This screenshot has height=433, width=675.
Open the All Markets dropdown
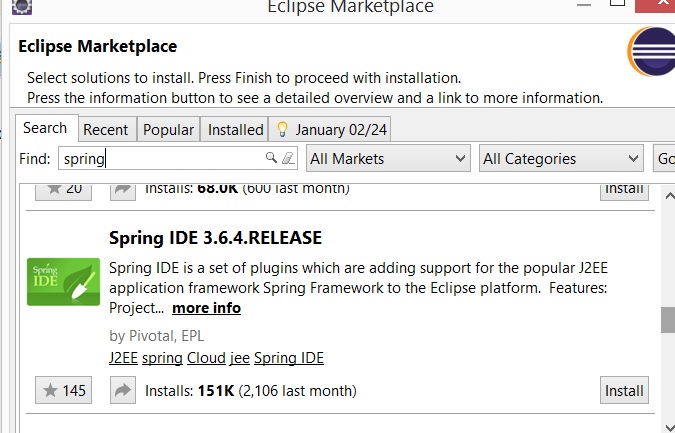[x=388, y=158]
